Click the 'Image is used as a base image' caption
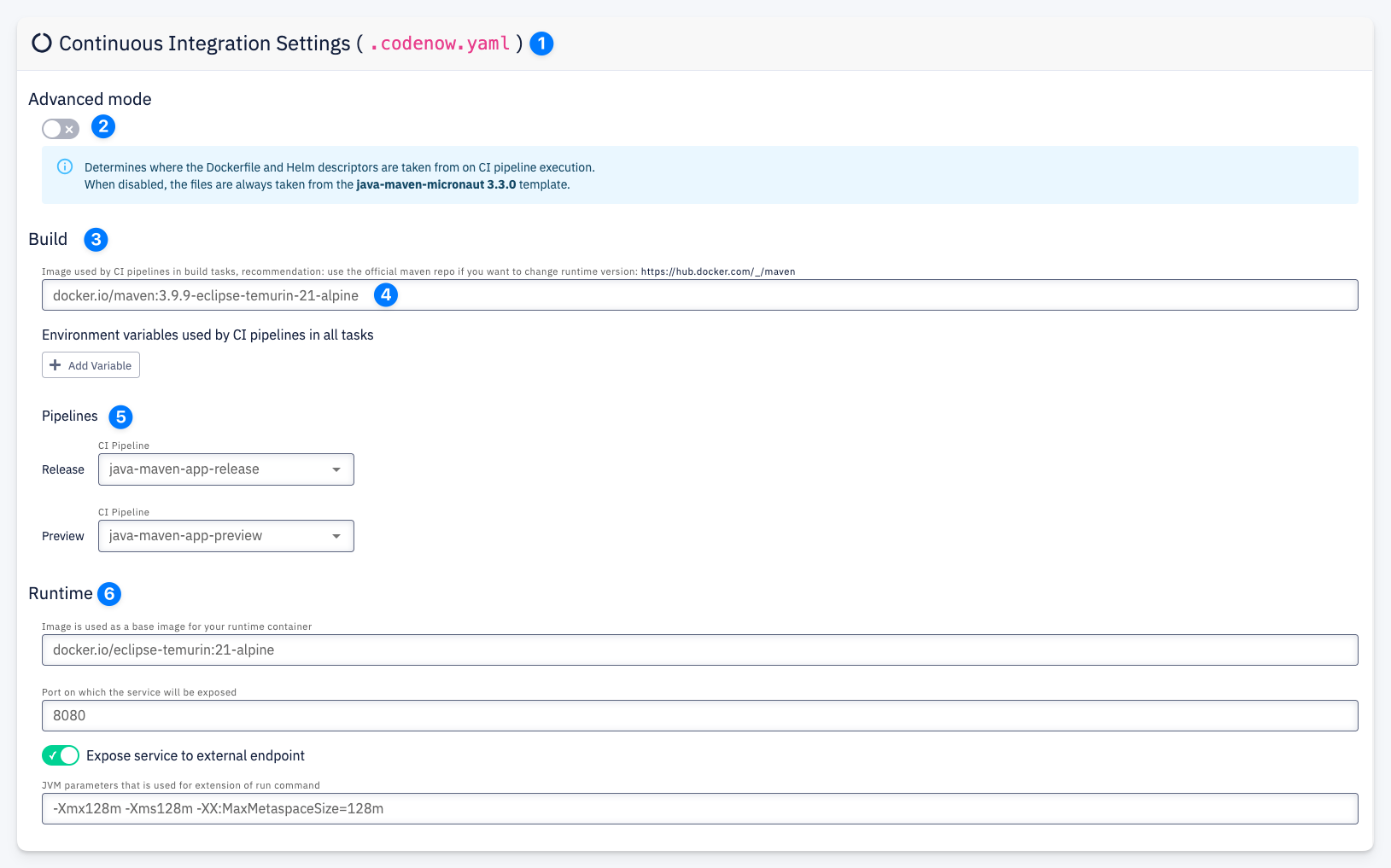1391x868 pixels. (x=177, y=626)
